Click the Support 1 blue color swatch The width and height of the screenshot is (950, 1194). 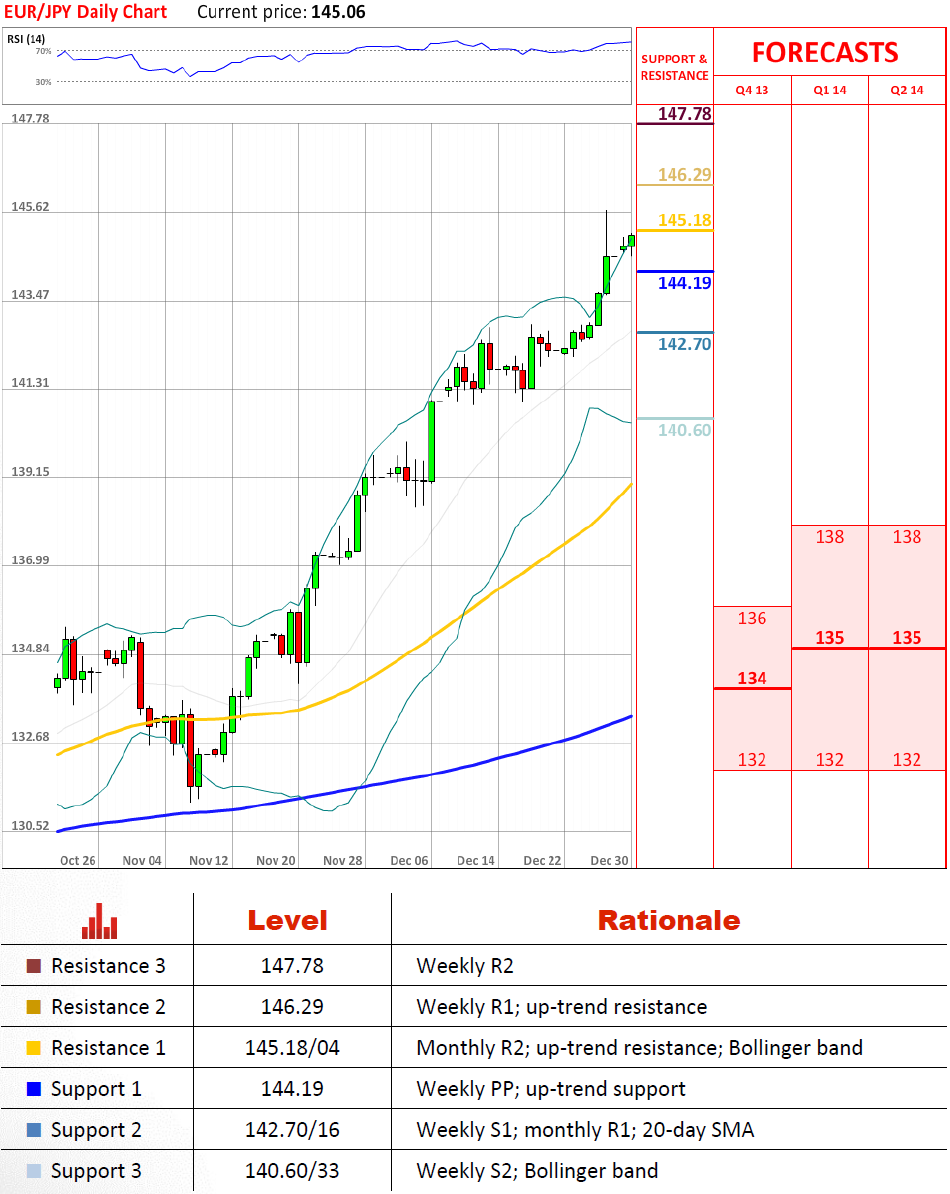[x=33, y=1089]
